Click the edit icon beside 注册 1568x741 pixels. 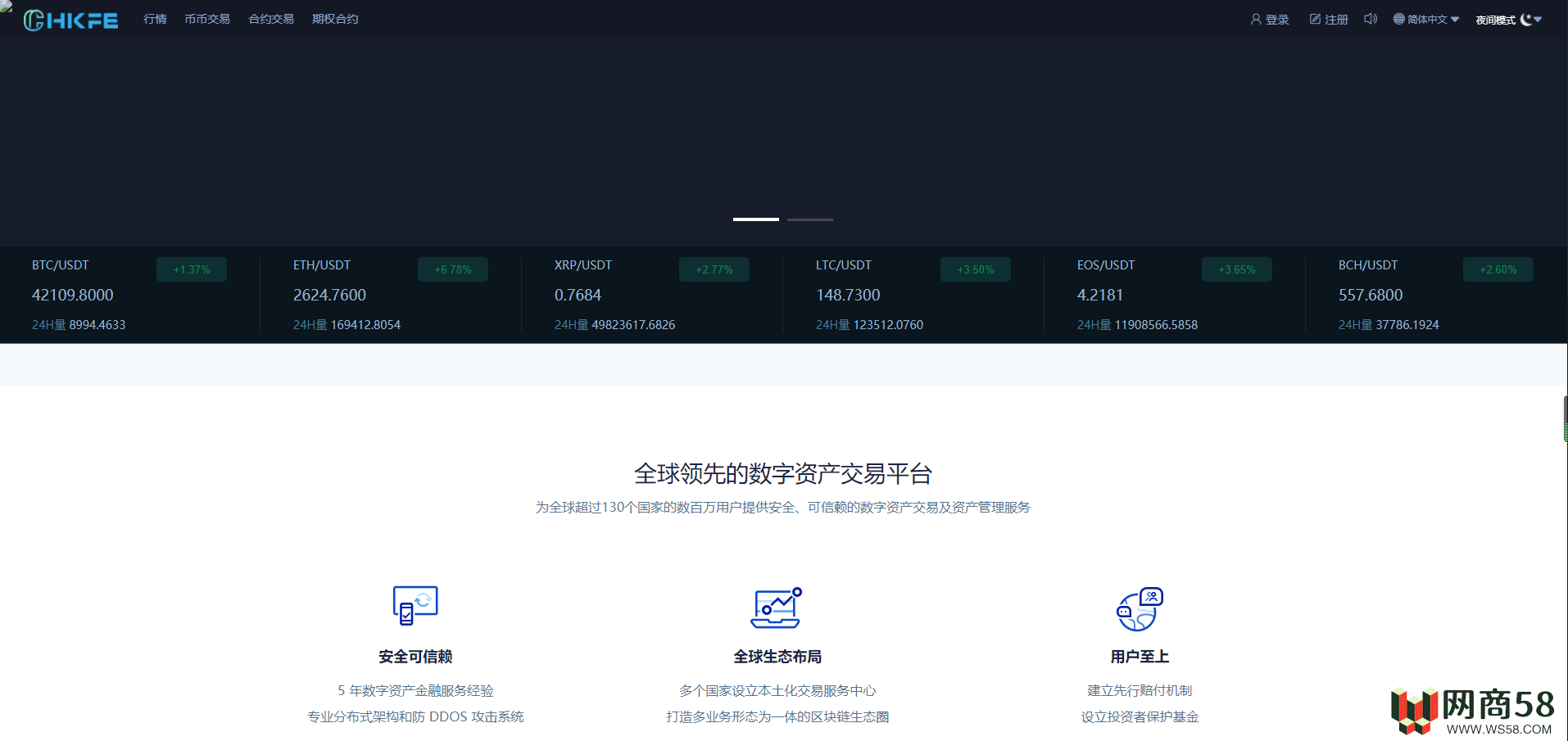click(x=1315, y=19)
